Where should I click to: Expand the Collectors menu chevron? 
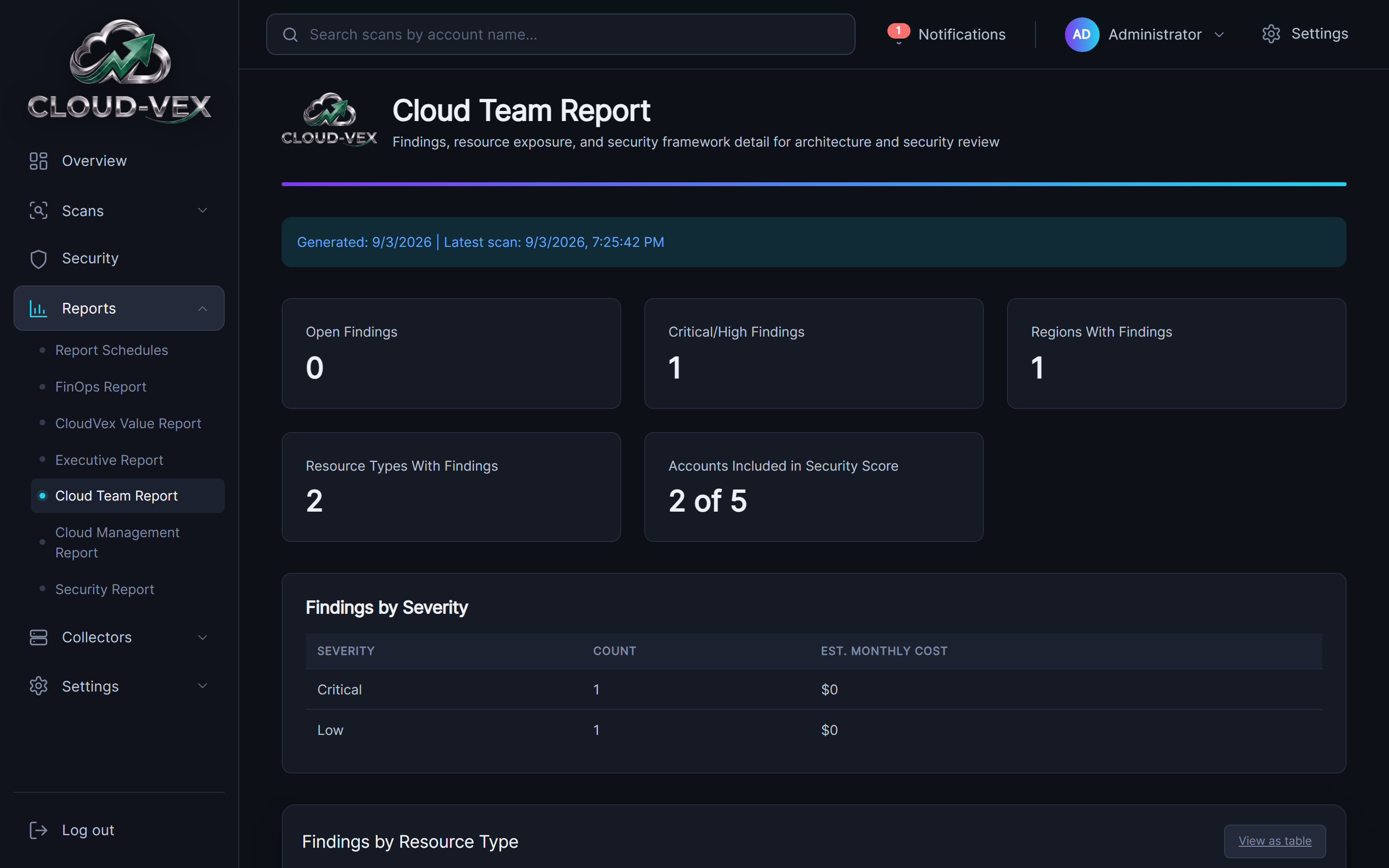[203, 637]
